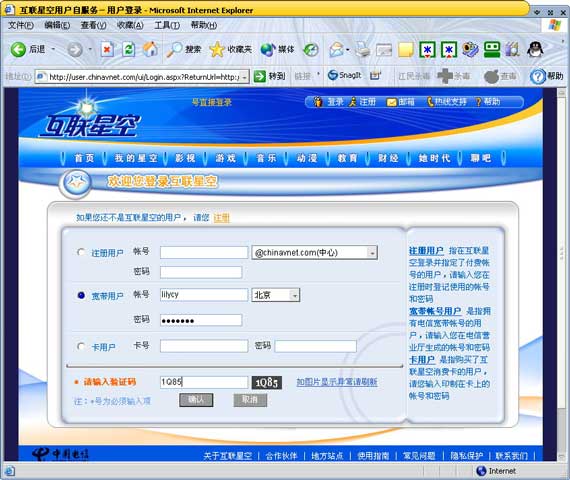Image resolution: width=570 pixels, height=480 pixels.
Task: Open the History clock icon
Action: [x=311, y=50]
